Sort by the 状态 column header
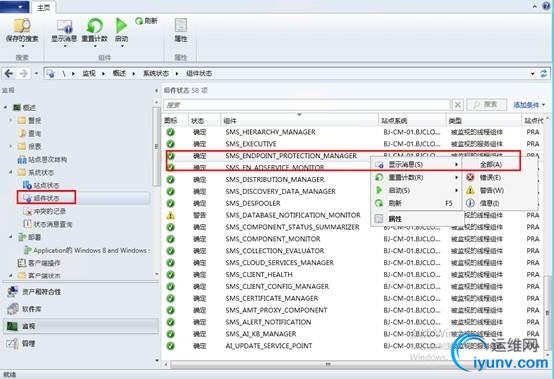The width and height of the screenshot is (554, 379). coord(204,121)
